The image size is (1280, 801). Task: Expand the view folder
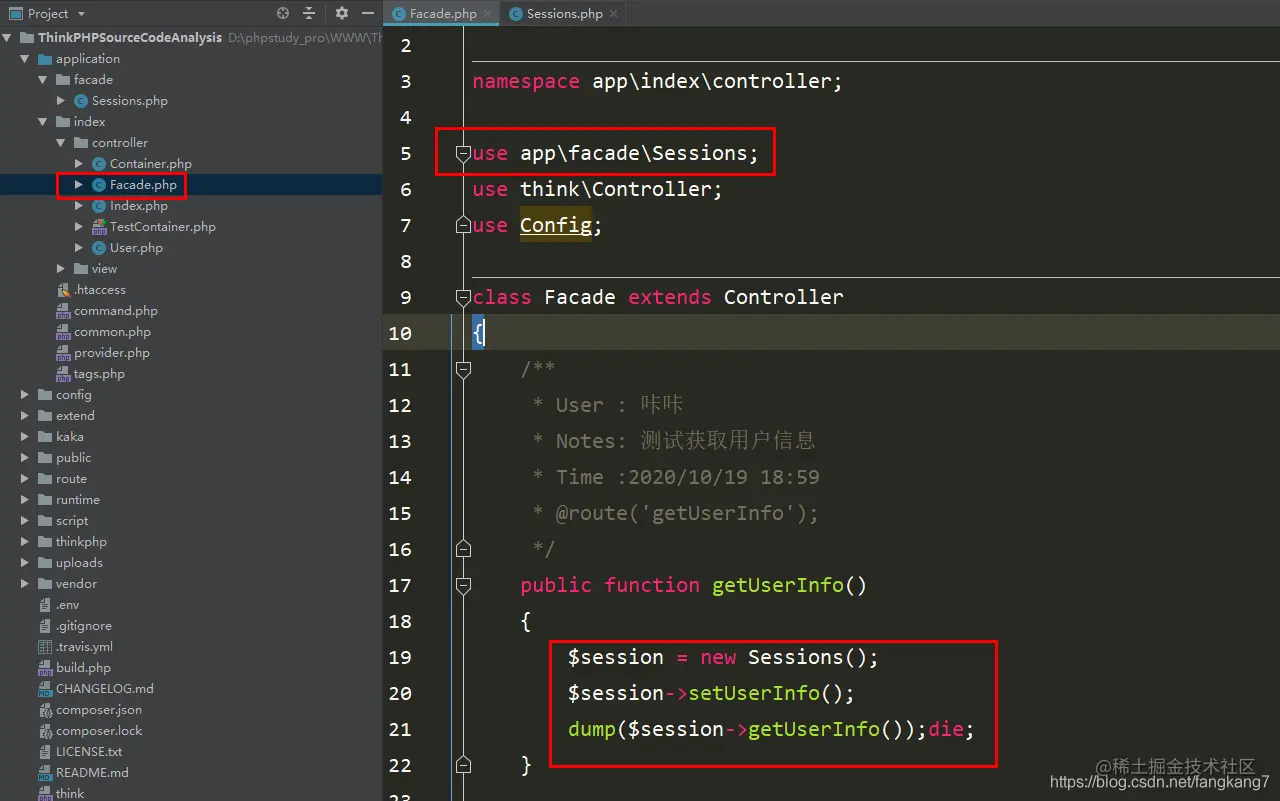click(x=61, y=269)
